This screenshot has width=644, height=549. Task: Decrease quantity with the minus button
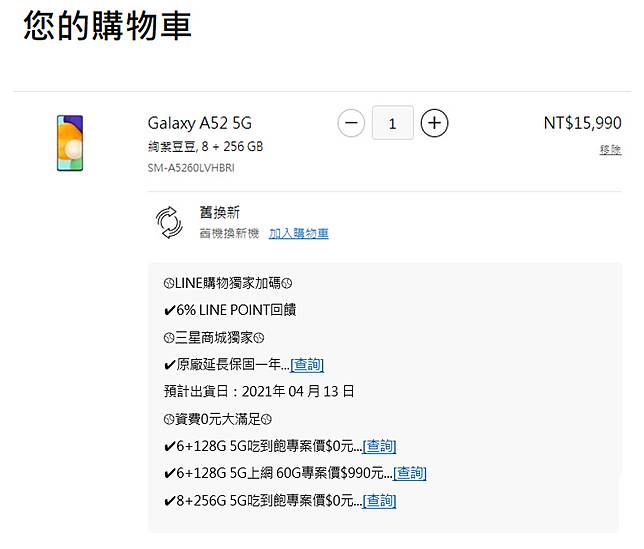pyautogui.click(x=351, y=123)
